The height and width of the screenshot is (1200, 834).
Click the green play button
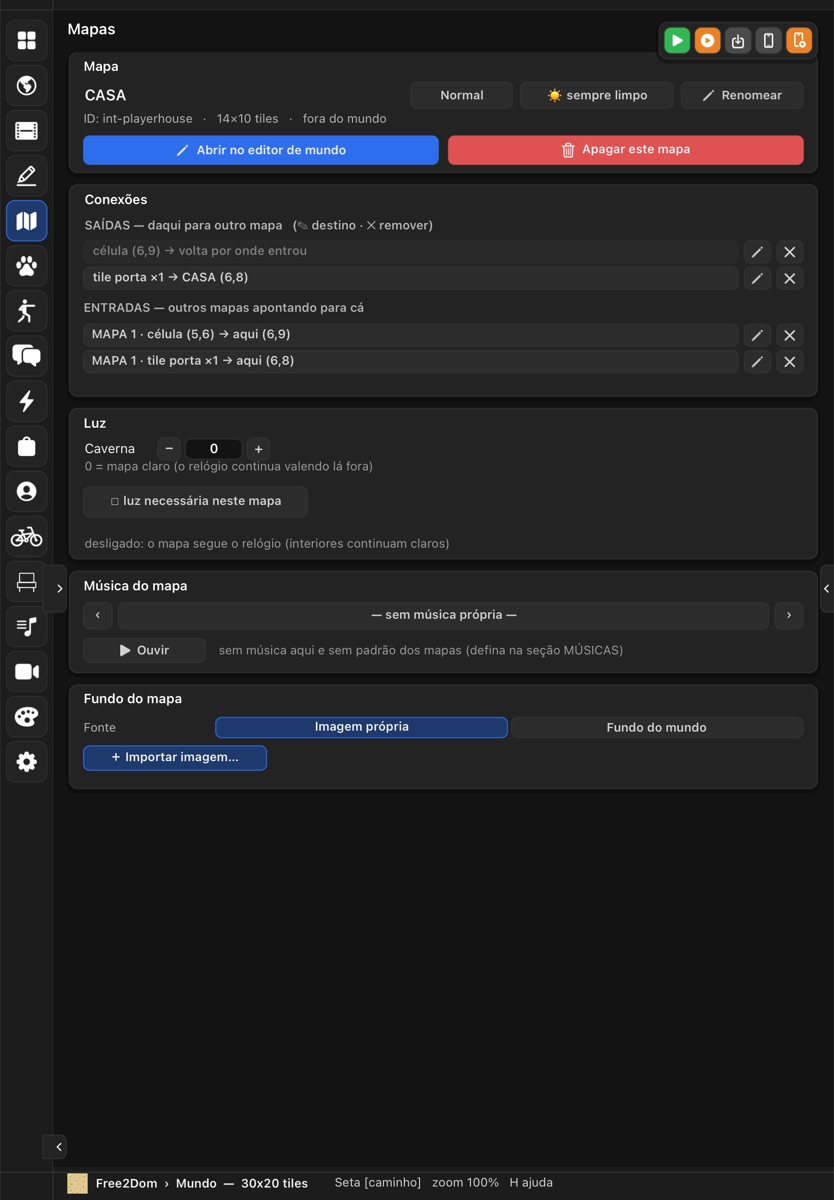(x=677, y=40)
